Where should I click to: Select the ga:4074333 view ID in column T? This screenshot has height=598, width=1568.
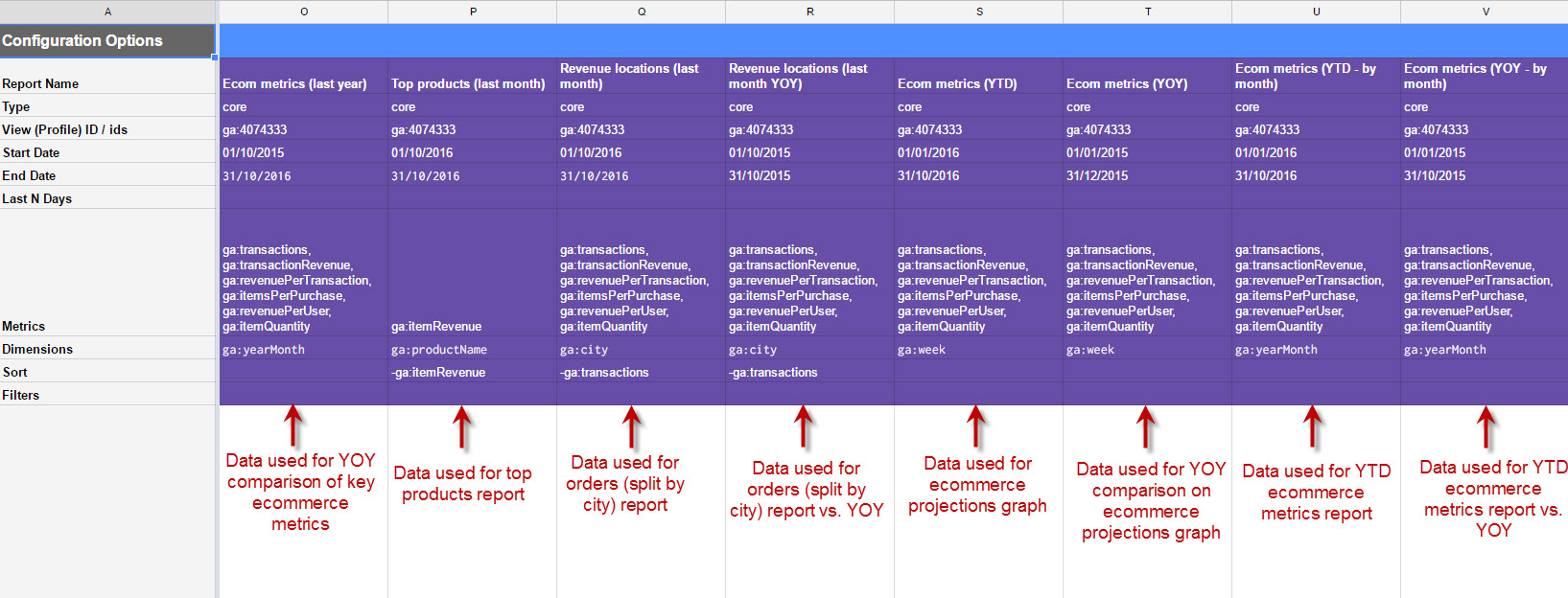pyautogui.click(x=1148, y=129)
